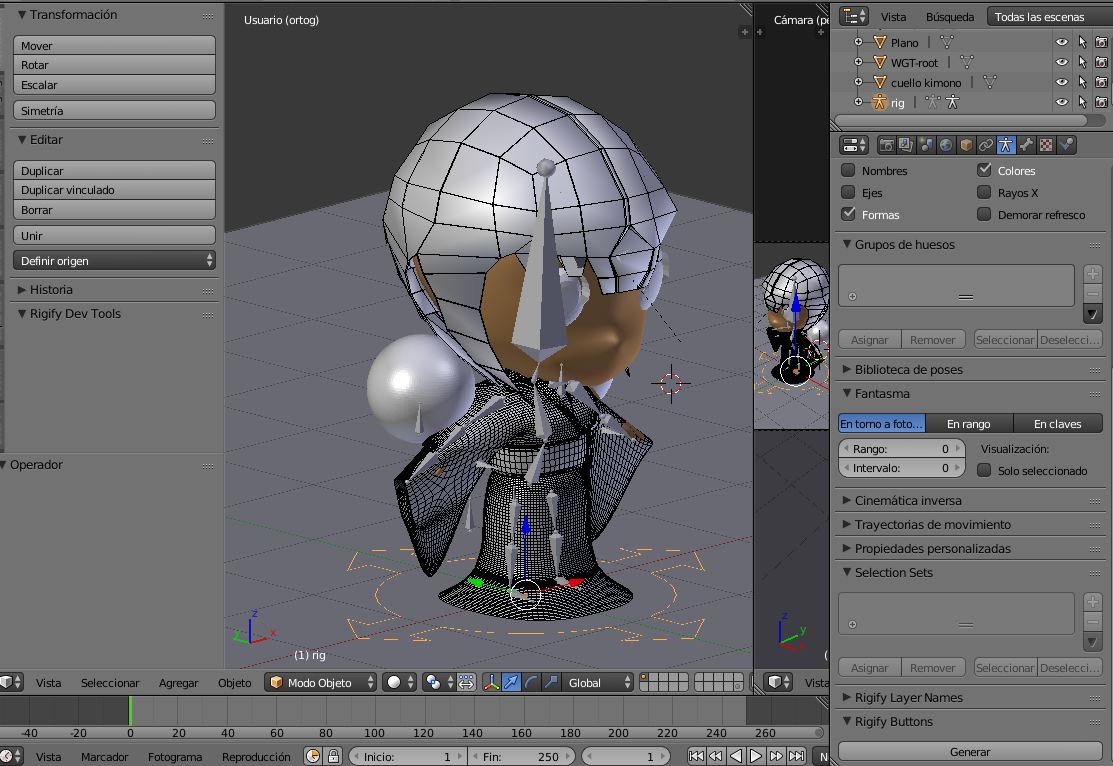Click the Fin frame input field
The image size is (1113, 766).
(x=520, y=757)
